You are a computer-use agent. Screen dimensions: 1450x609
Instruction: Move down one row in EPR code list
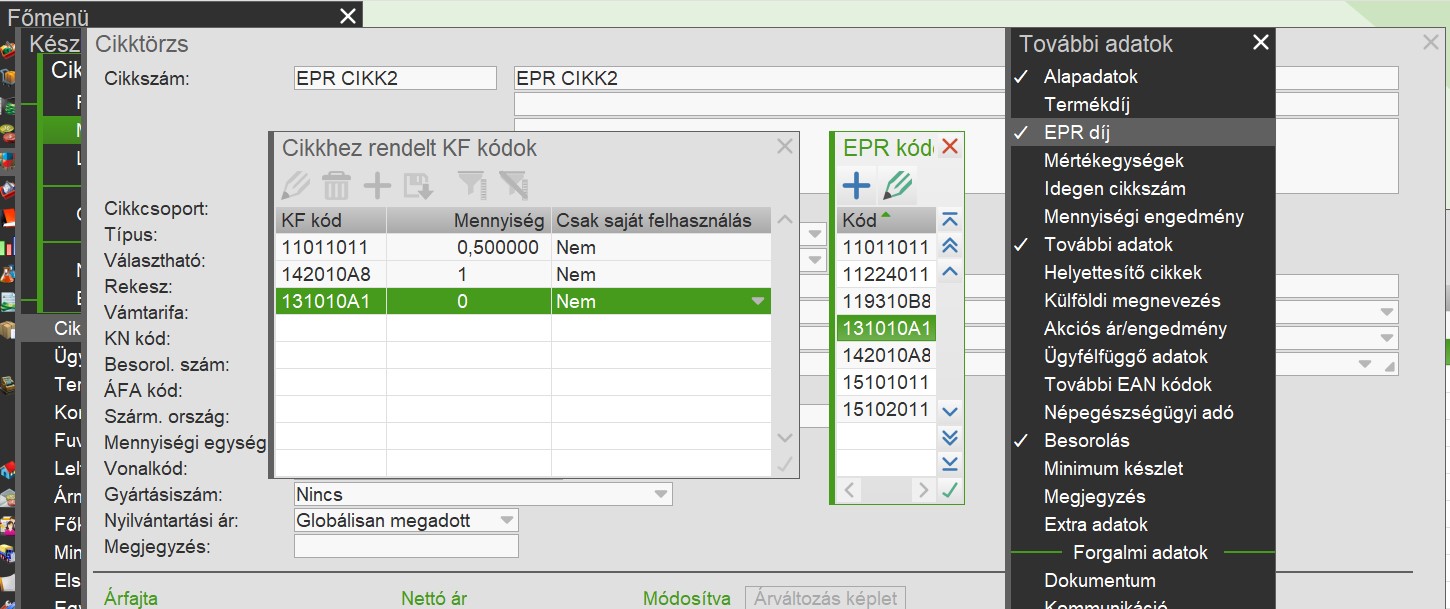[x=950, y=411]
